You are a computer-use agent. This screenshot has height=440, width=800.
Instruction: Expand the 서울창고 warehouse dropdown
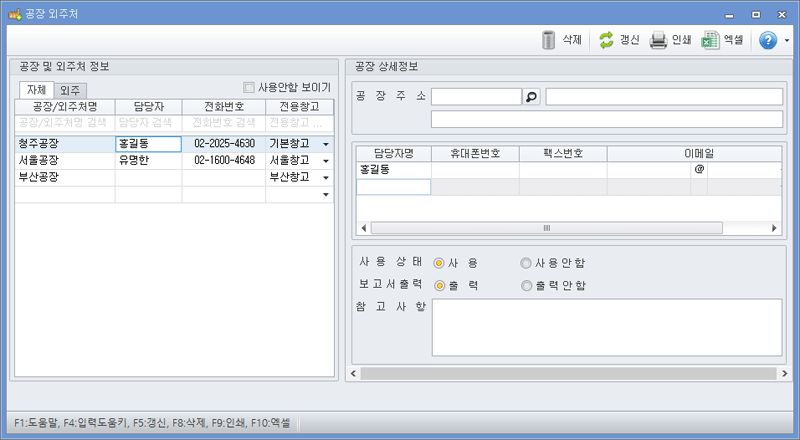[x=325, y=161]
